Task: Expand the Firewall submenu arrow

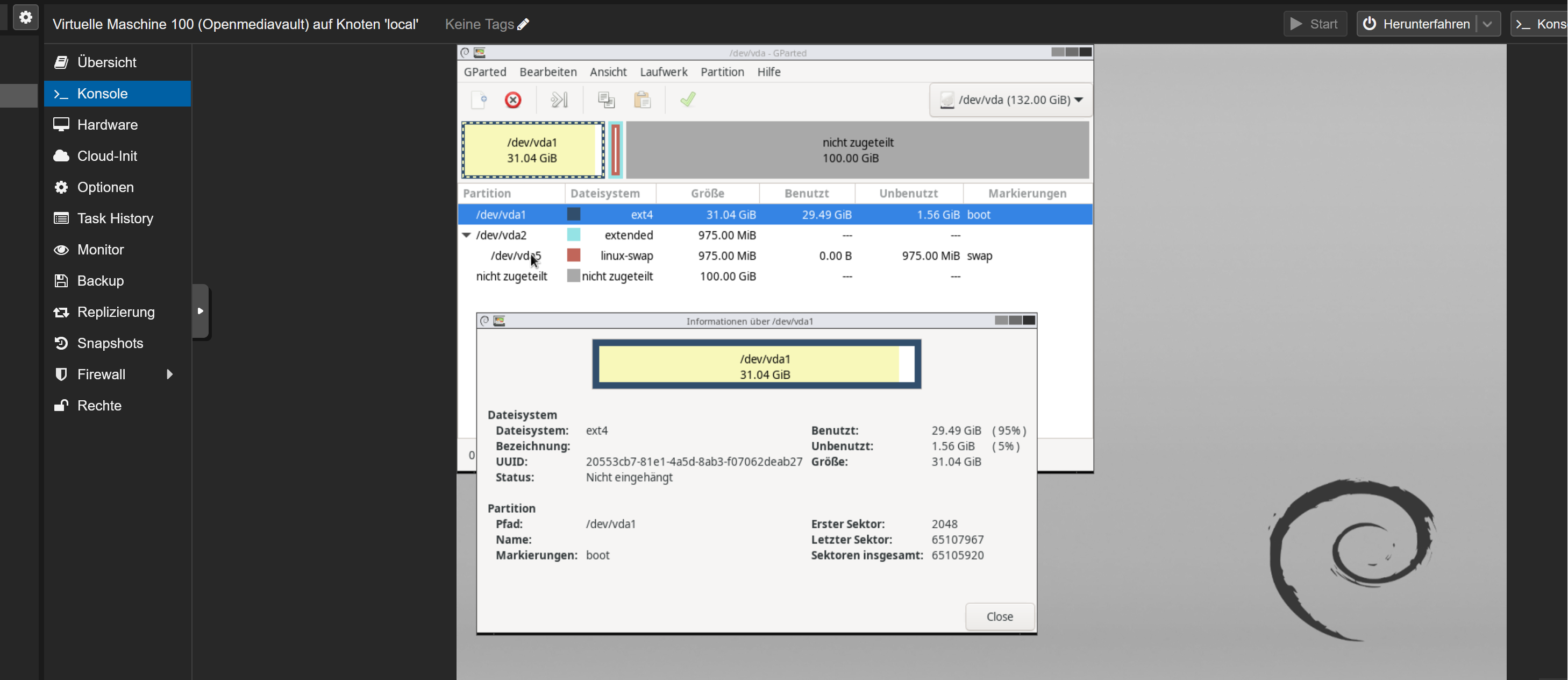Action: pos(170,374)
